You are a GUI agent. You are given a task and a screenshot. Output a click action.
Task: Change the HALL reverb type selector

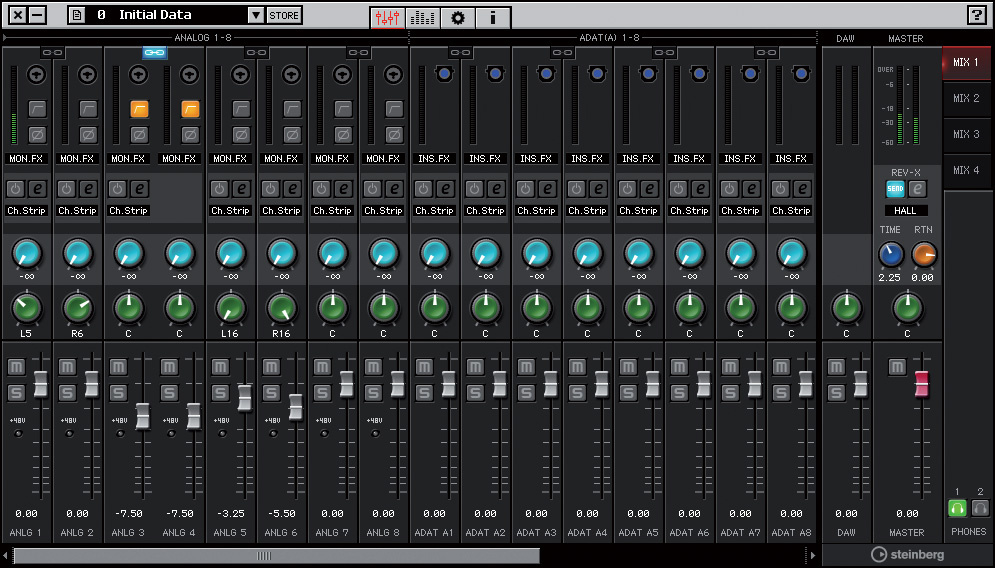click(x=907, y=211)
